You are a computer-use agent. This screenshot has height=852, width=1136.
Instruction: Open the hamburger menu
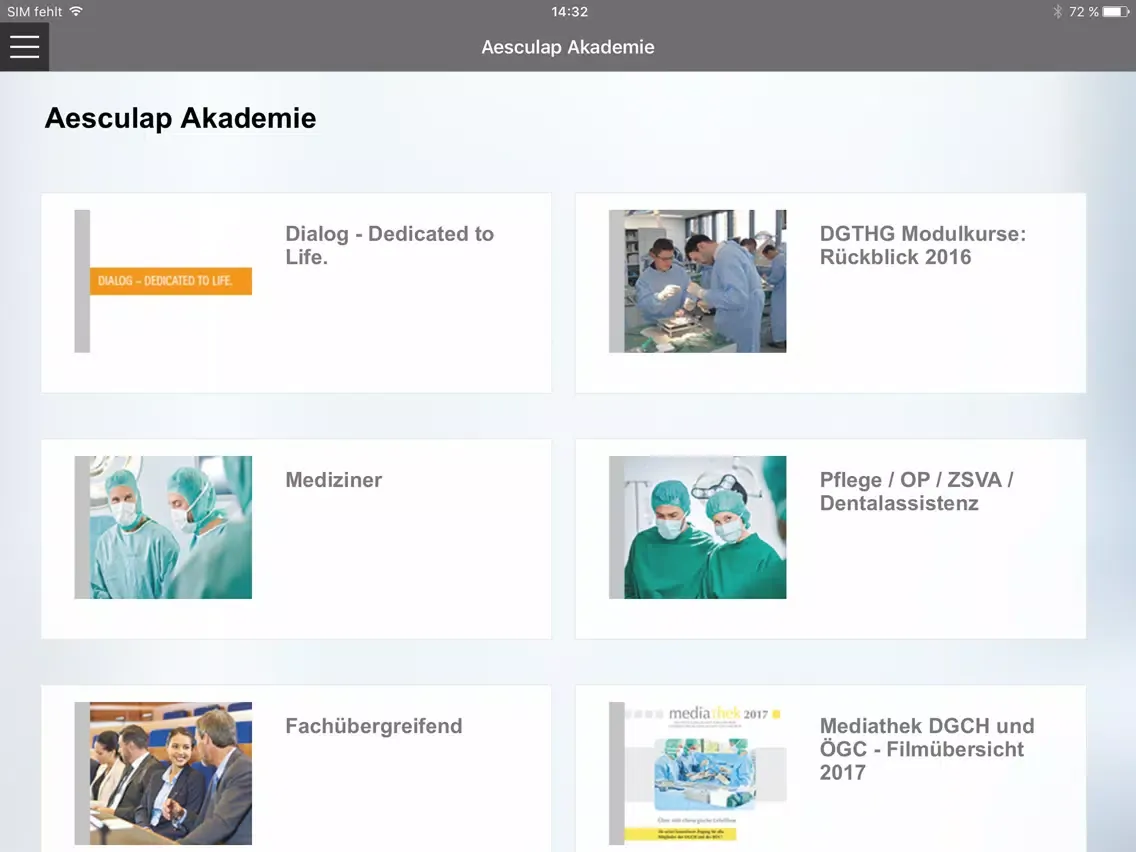(25, 46)
